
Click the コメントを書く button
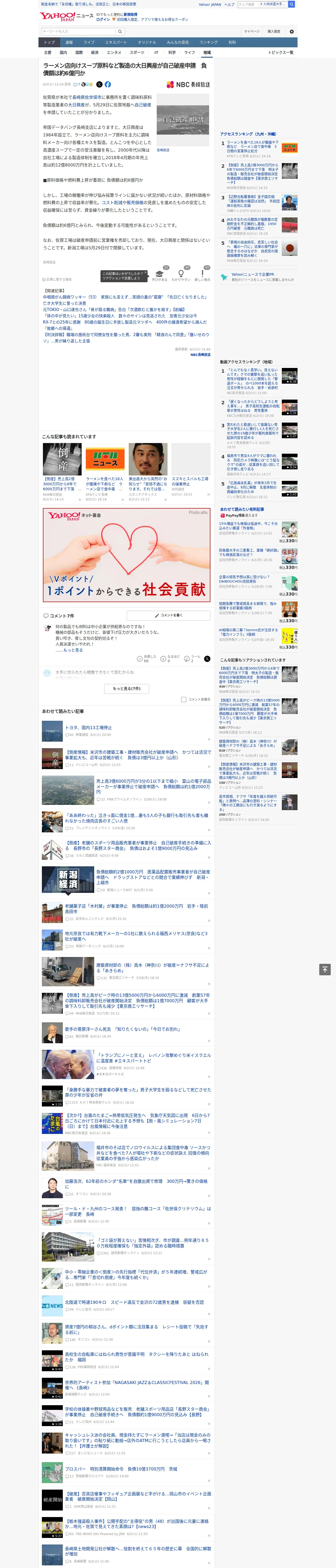168,615
